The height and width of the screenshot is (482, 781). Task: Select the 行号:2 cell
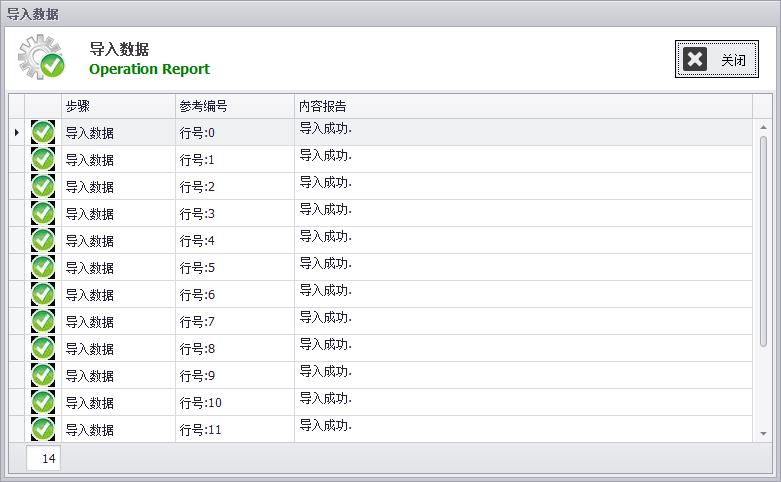point(234,187)
